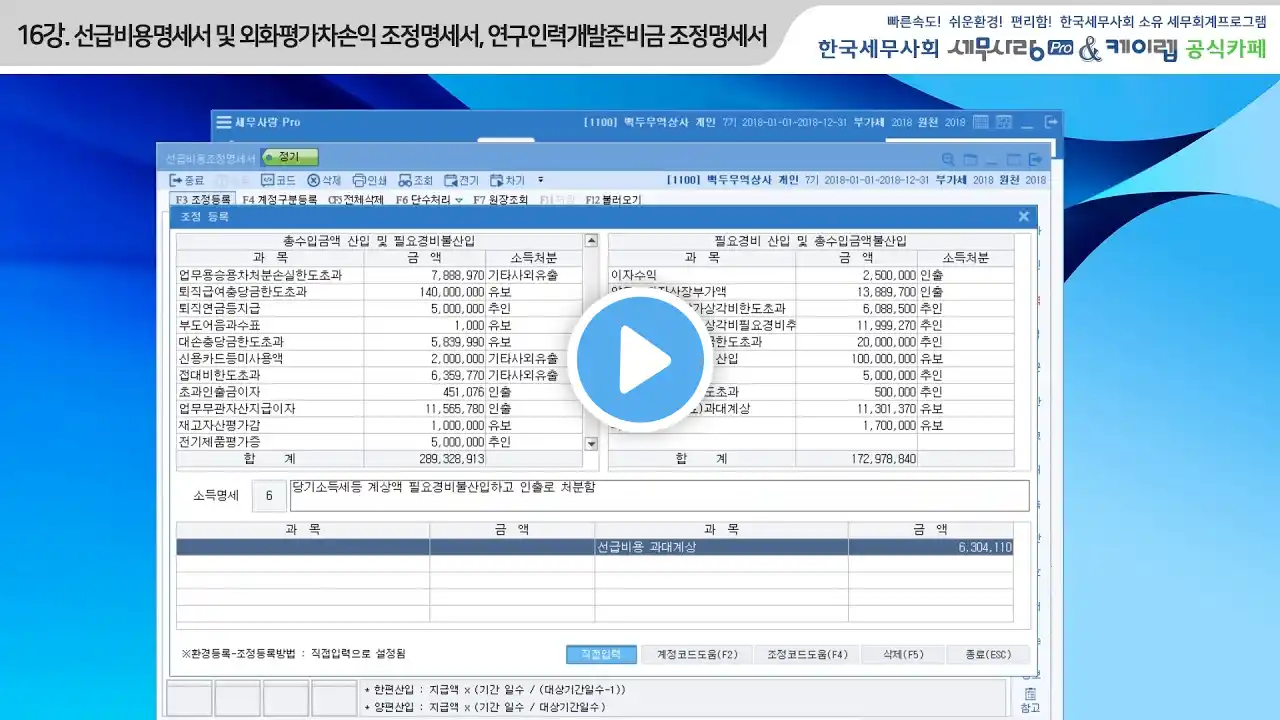The width and height of the screenshot is (1280, 720).
Task: Click 조회 search toolbar icon
Action: point(416,180)
